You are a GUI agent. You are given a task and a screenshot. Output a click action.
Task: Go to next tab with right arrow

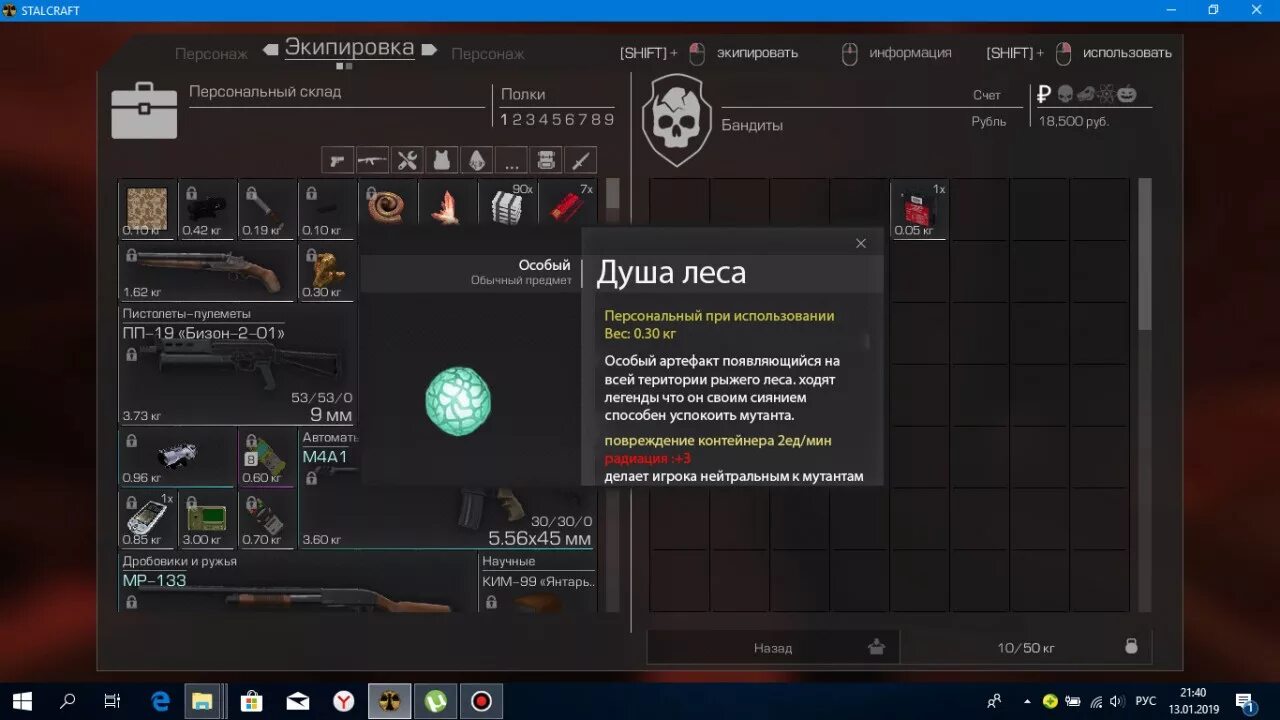pyautogui.click(x=429, y=49)
